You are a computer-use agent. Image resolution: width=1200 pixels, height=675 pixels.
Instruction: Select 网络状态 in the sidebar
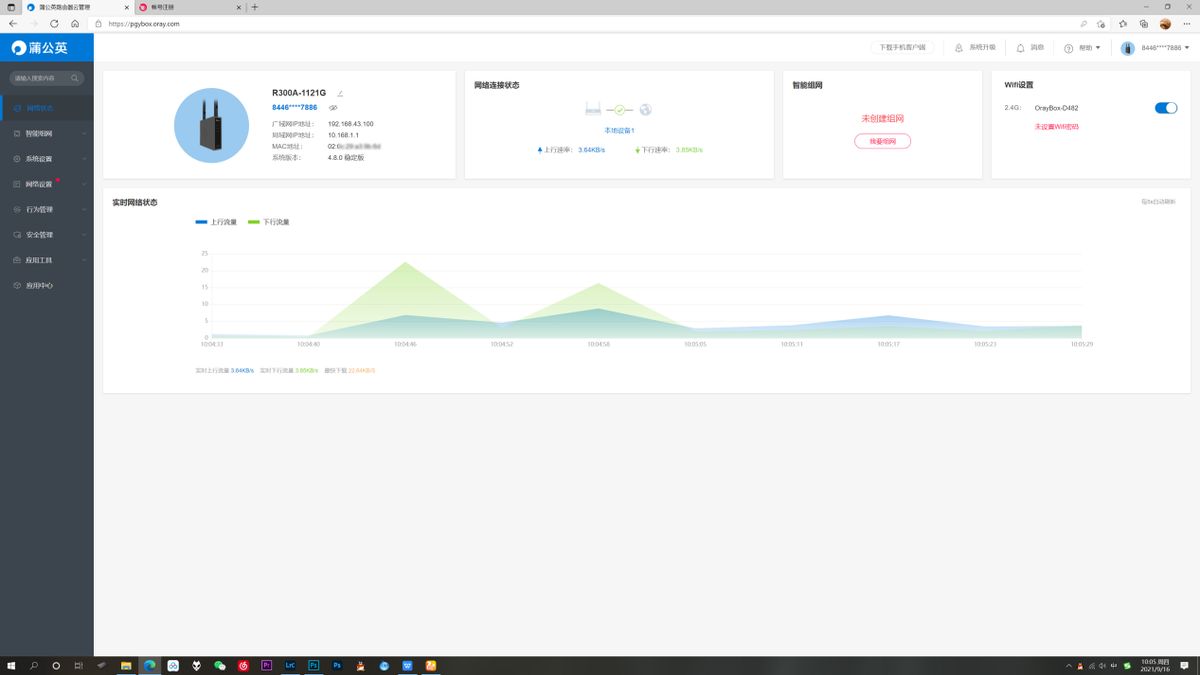pos(46,108)
